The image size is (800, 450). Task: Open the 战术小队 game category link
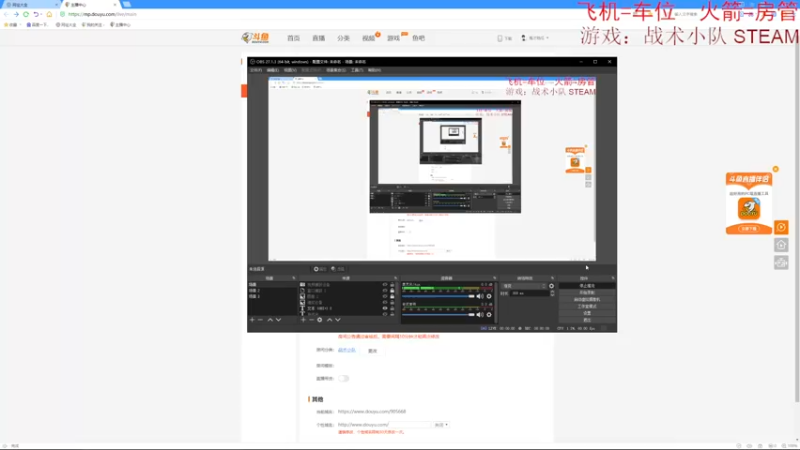tap(347, 350)
